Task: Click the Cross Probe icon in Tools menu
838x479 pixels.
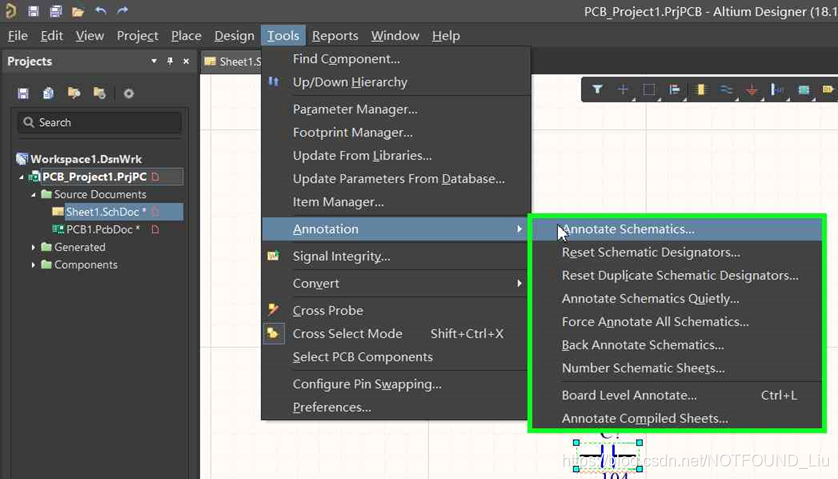Action: (x=273, y=309)
